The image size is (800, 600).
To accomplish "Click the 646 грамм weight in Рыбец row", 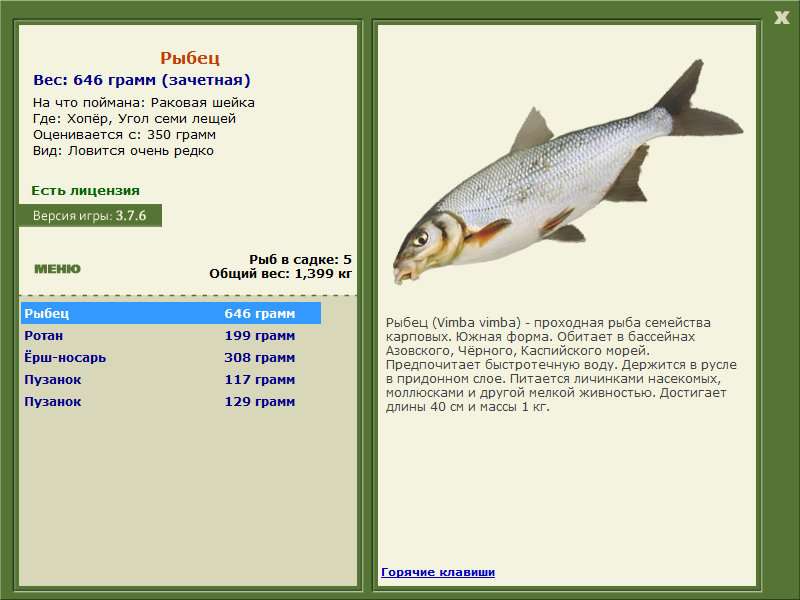I will tap(260, 313).
